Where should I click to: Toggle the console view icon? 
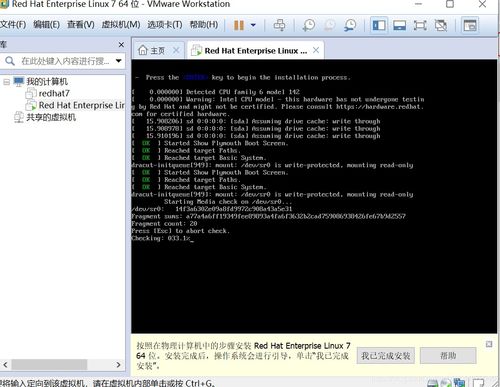pyautogui.click(x=470, y=25)
